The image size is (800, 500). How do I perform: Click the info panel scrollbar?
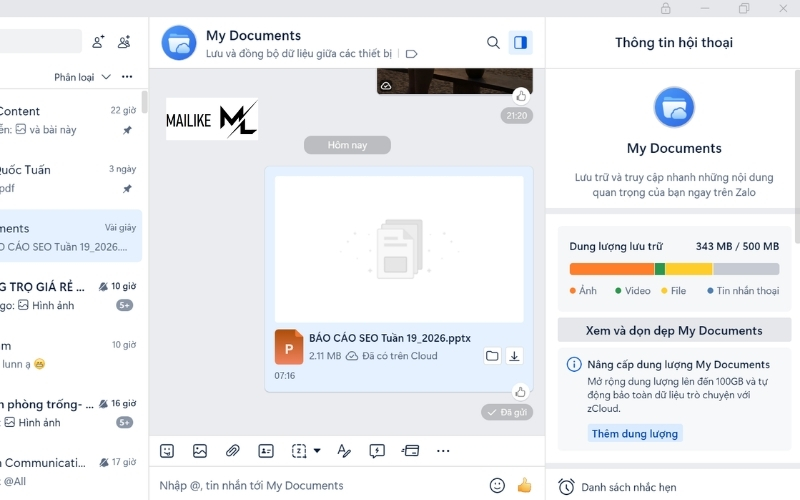797,156
